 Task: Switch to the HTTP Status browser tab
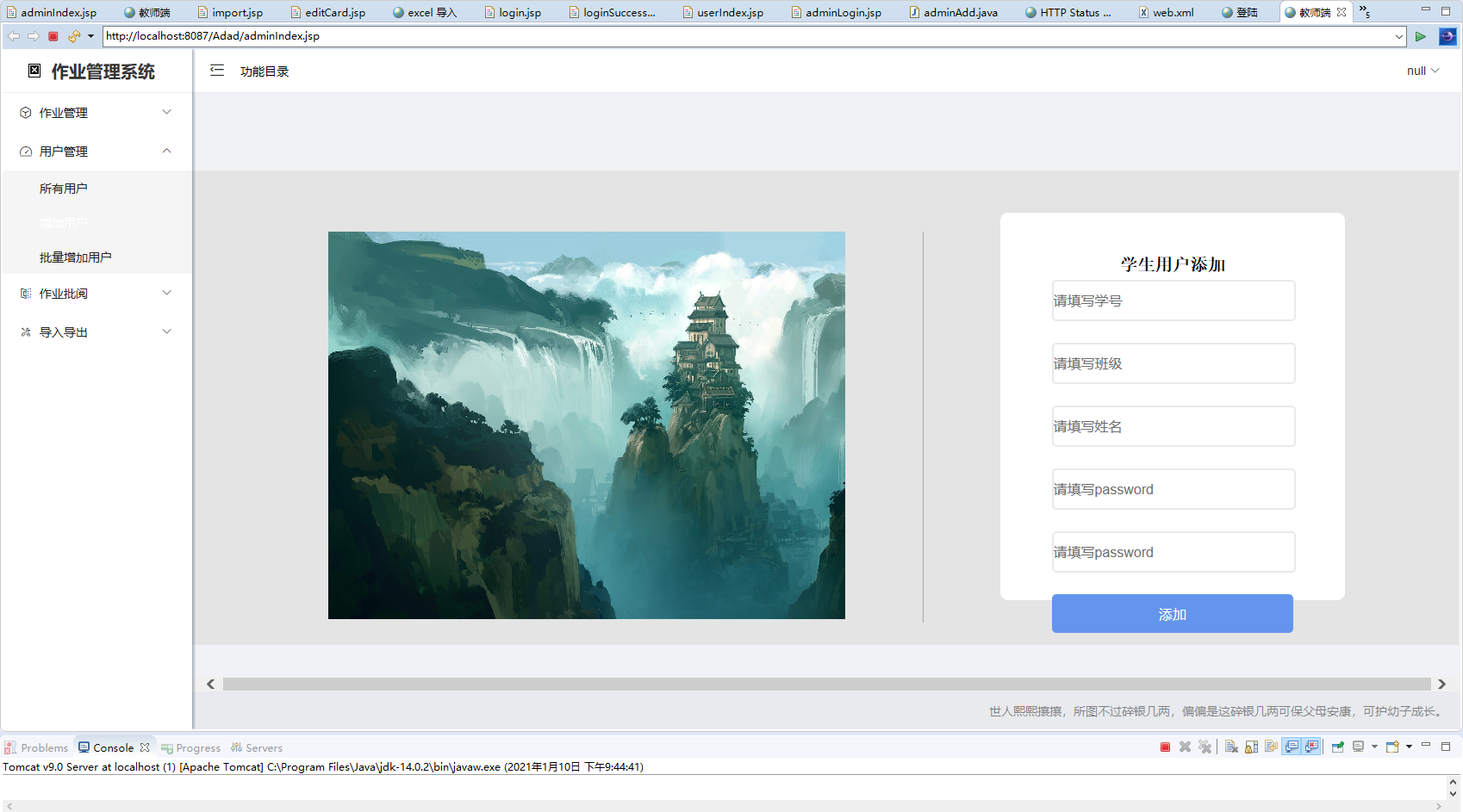1068,12
